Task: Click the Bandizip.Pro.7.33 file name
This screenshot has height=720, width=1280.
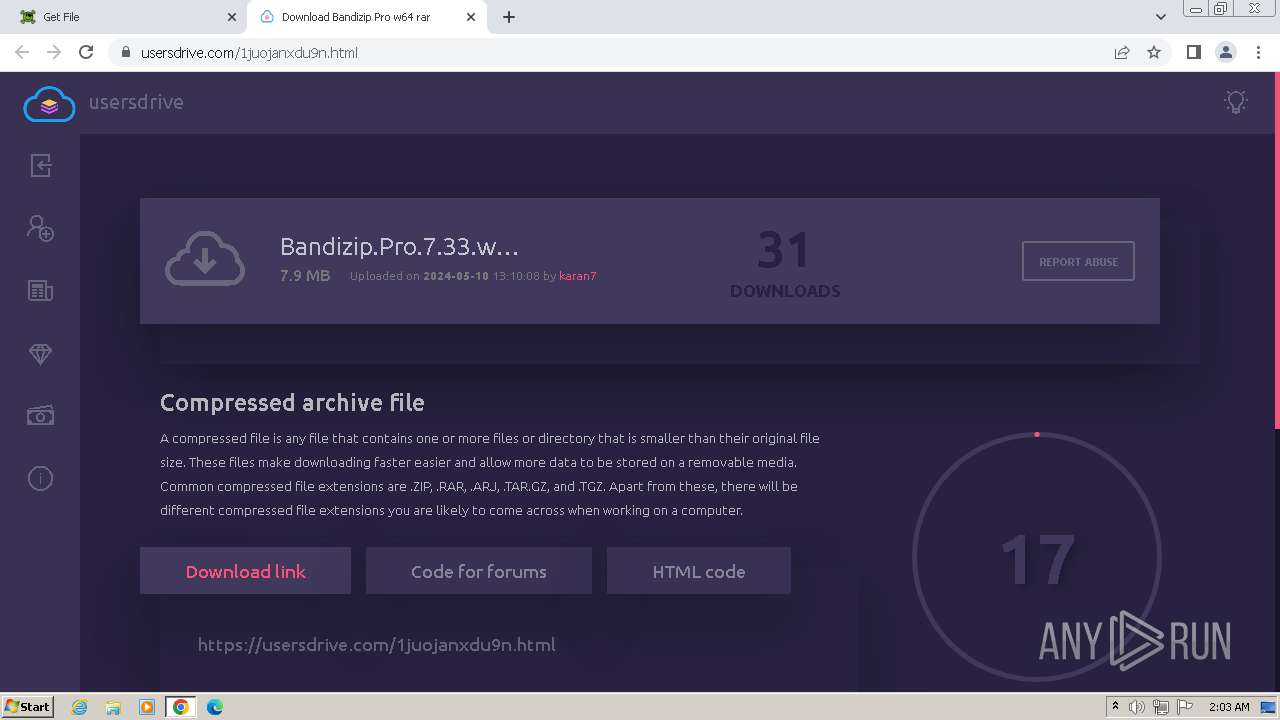Action: 399,246
